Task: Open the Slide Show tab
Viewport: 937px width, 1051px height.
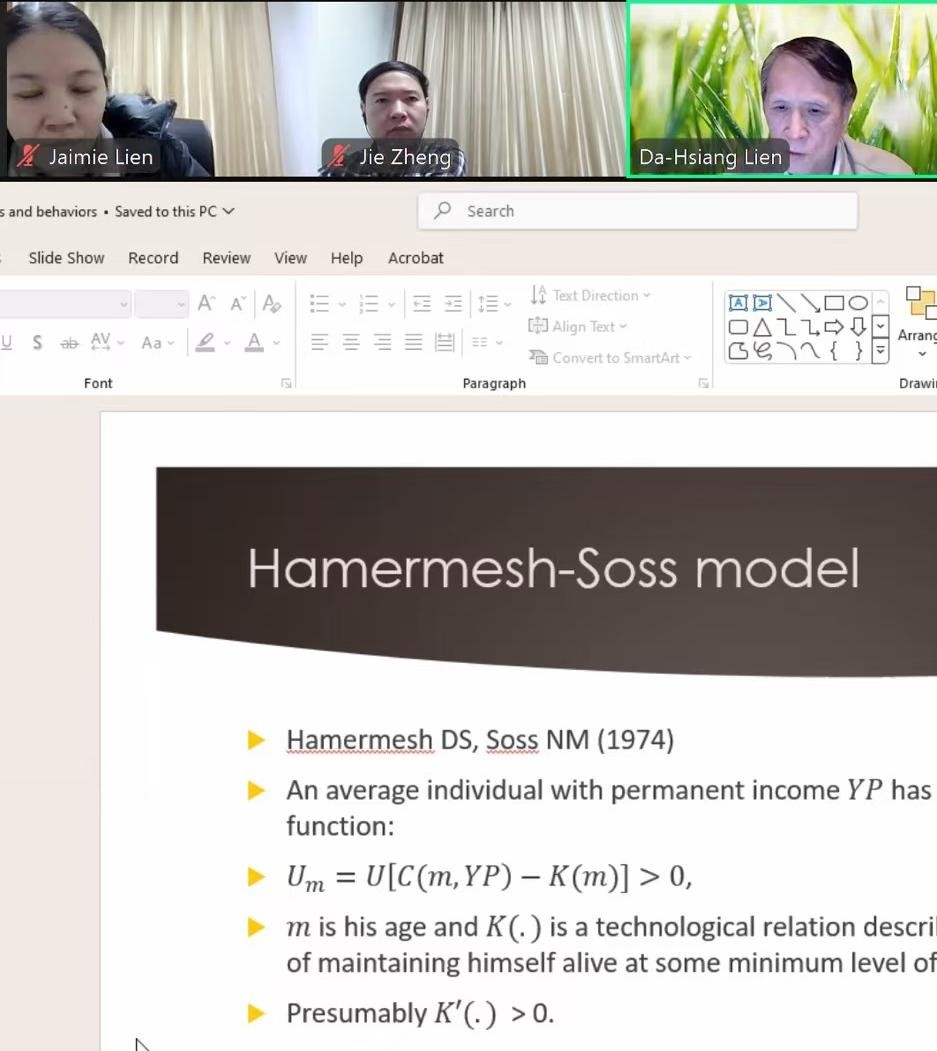Action: [x=66, y=258]
